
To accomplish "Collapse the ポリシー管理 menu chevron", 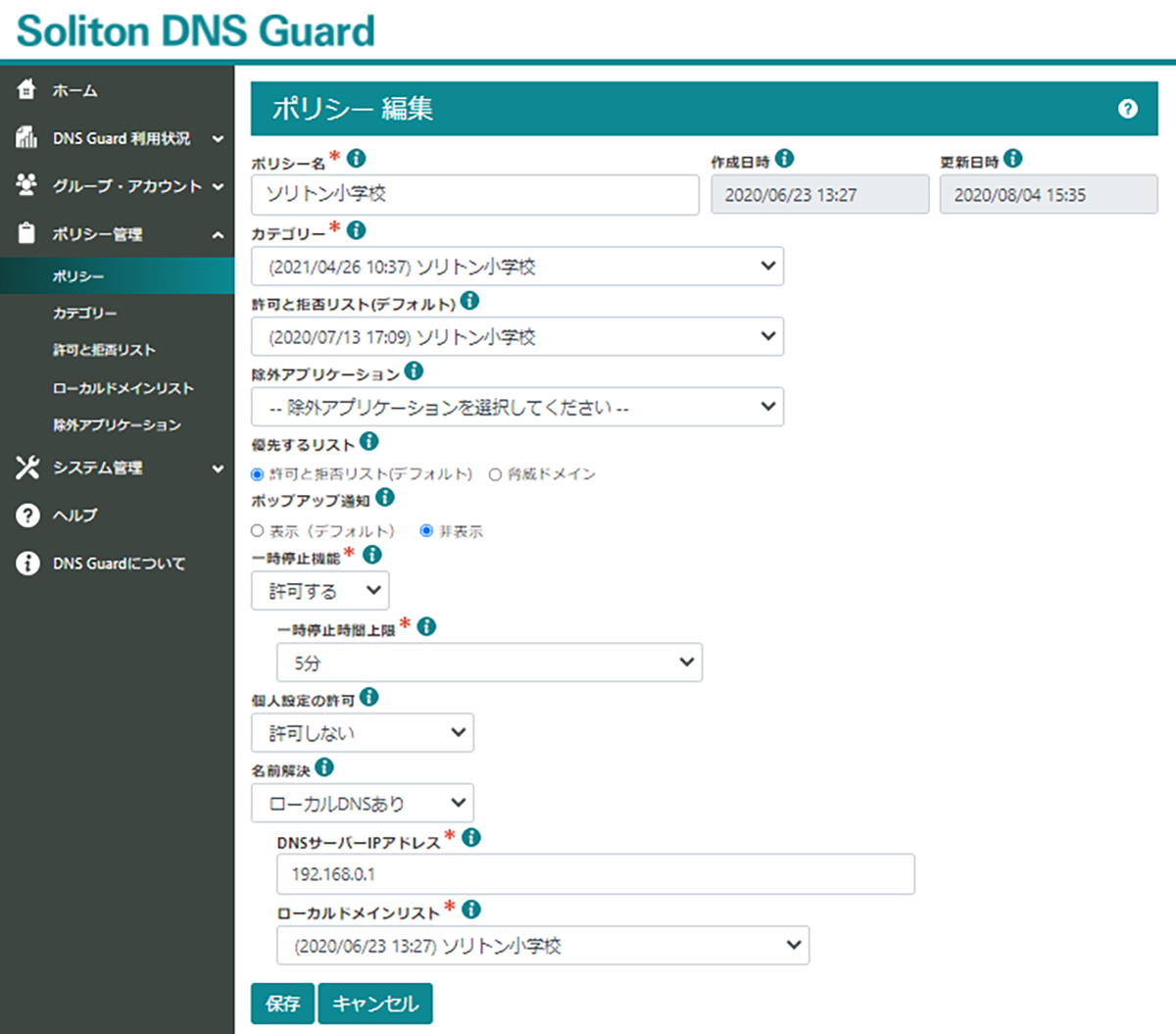I will [218, 234].
